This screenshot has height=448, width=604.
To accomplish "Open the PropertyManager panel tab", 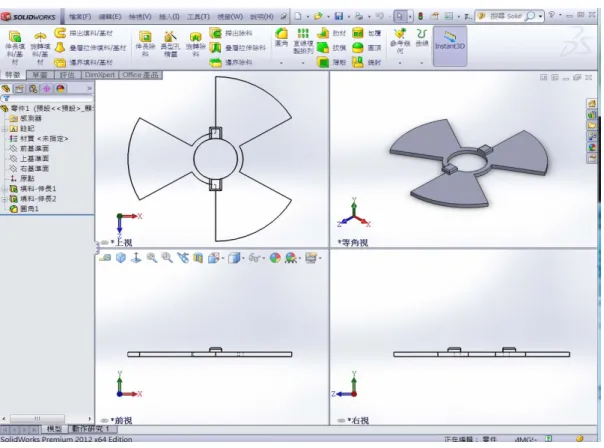I will click(x=19, y=89).
